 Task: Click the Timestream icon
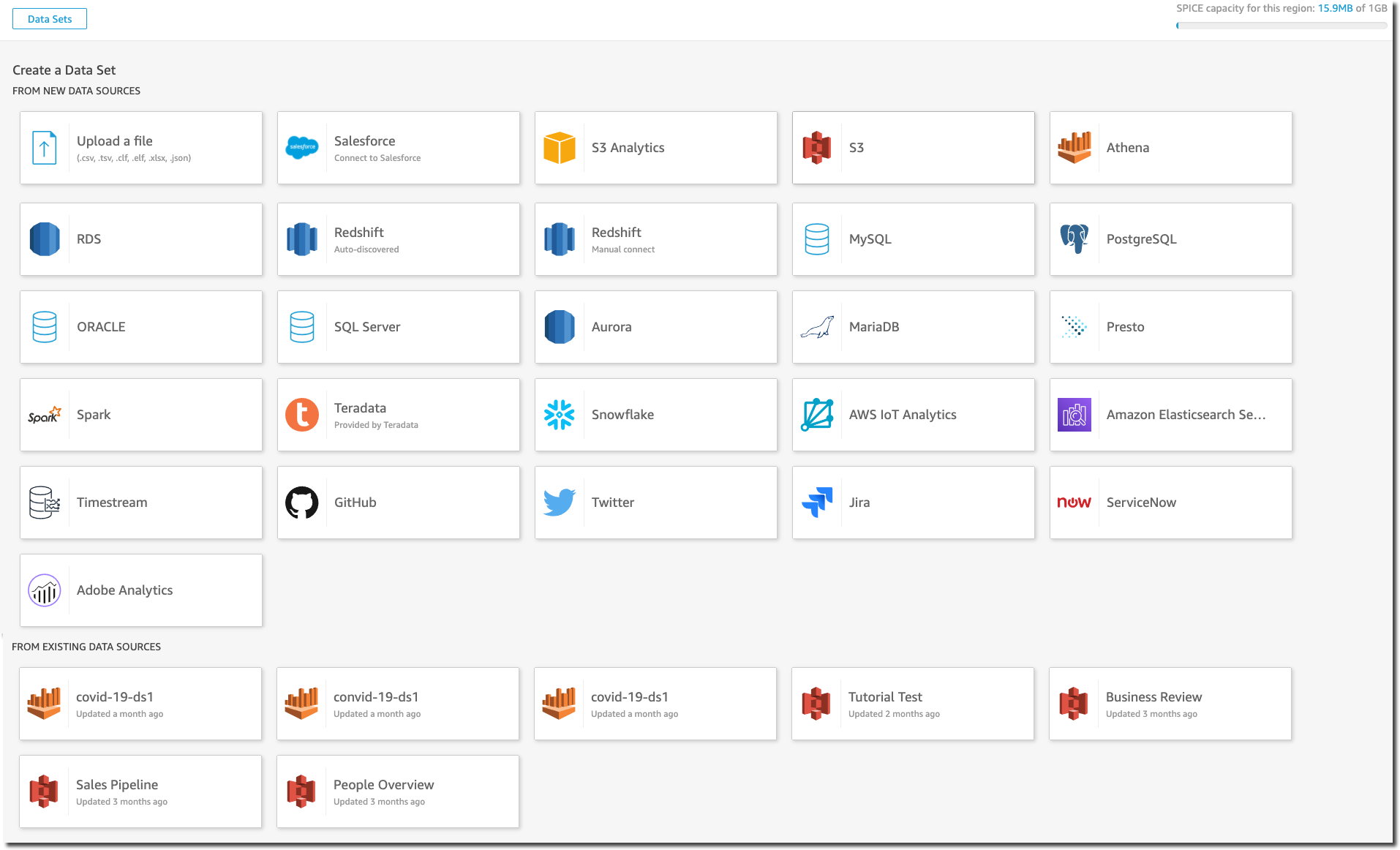pos(45,503)
